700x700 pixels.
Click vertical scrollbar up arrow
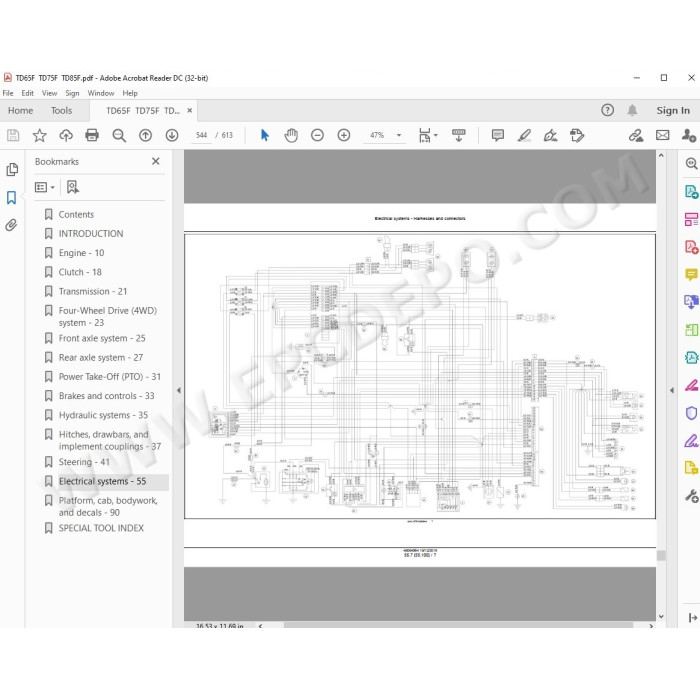point(661,156)
